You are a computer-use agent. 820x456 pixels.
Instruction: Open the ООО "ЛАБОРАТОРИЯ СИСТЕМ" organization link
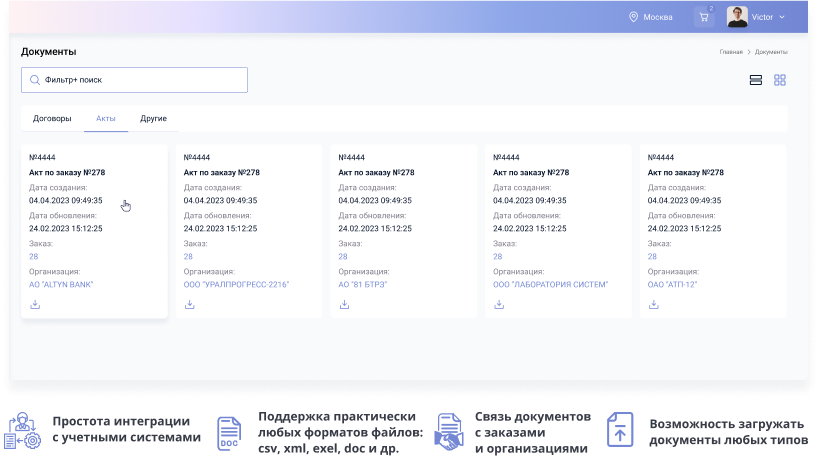tap(550, 284)
